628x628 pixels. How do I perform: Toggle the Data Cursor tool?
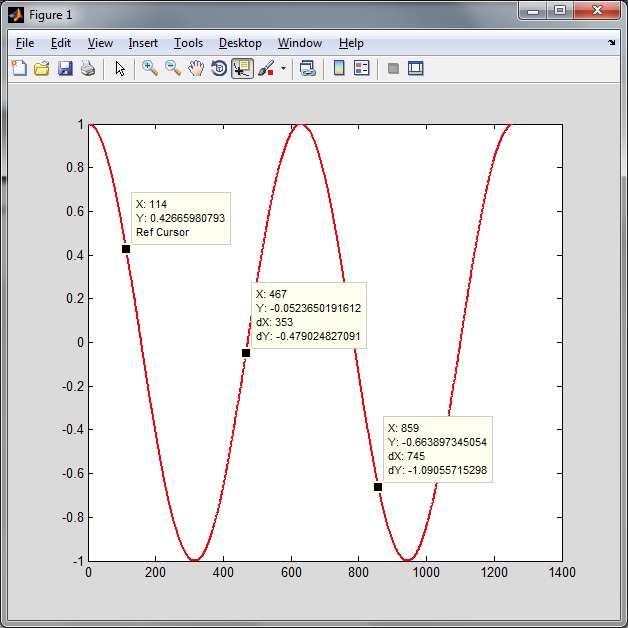242,68
